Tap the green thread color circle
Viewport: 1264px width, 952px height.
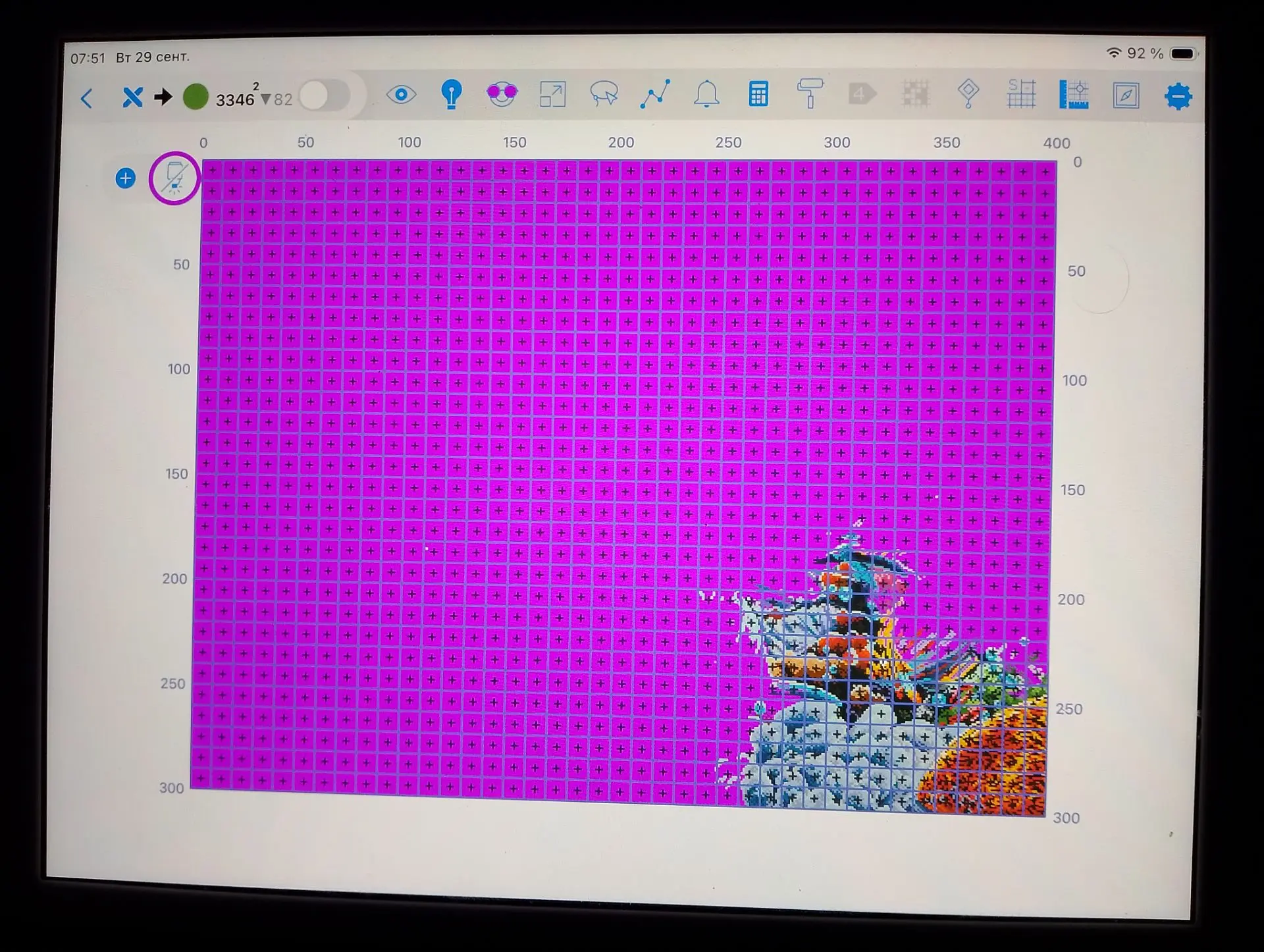(196, 97)
